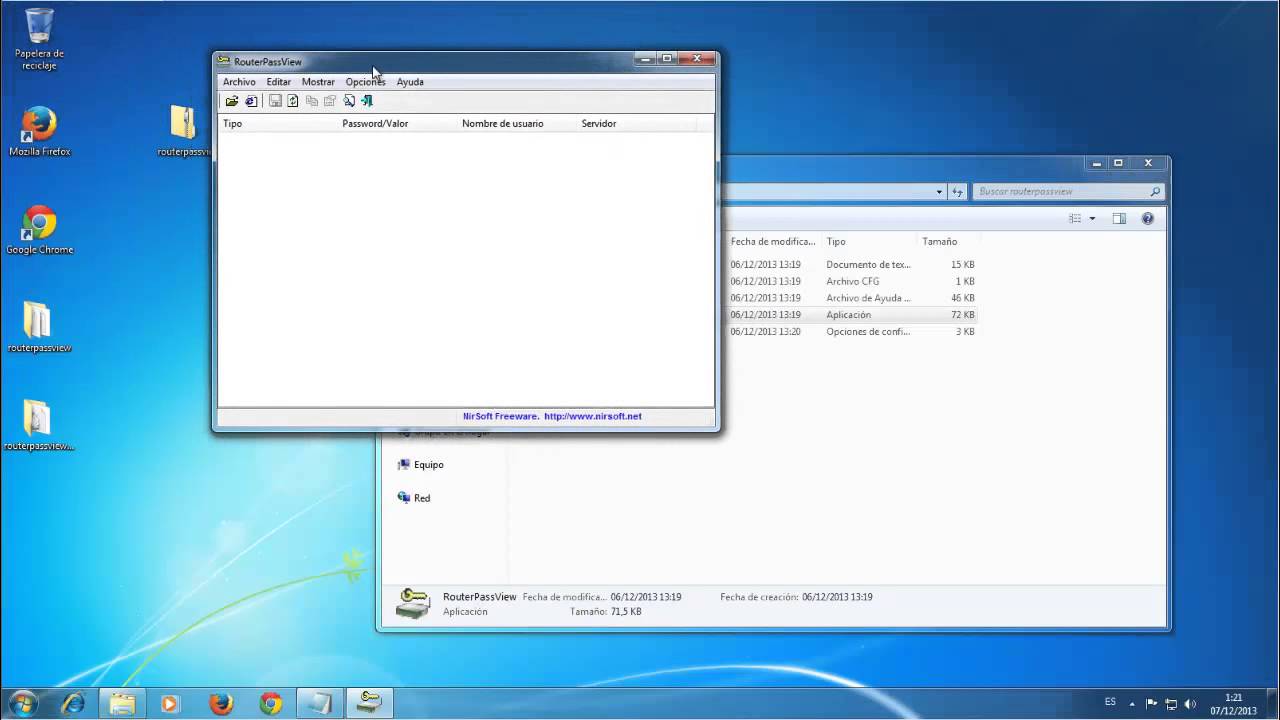The width and height of the screenshot is (1280, 720).
Task: Select the Documento de tex... file type cell
Action: coord(868,265)
